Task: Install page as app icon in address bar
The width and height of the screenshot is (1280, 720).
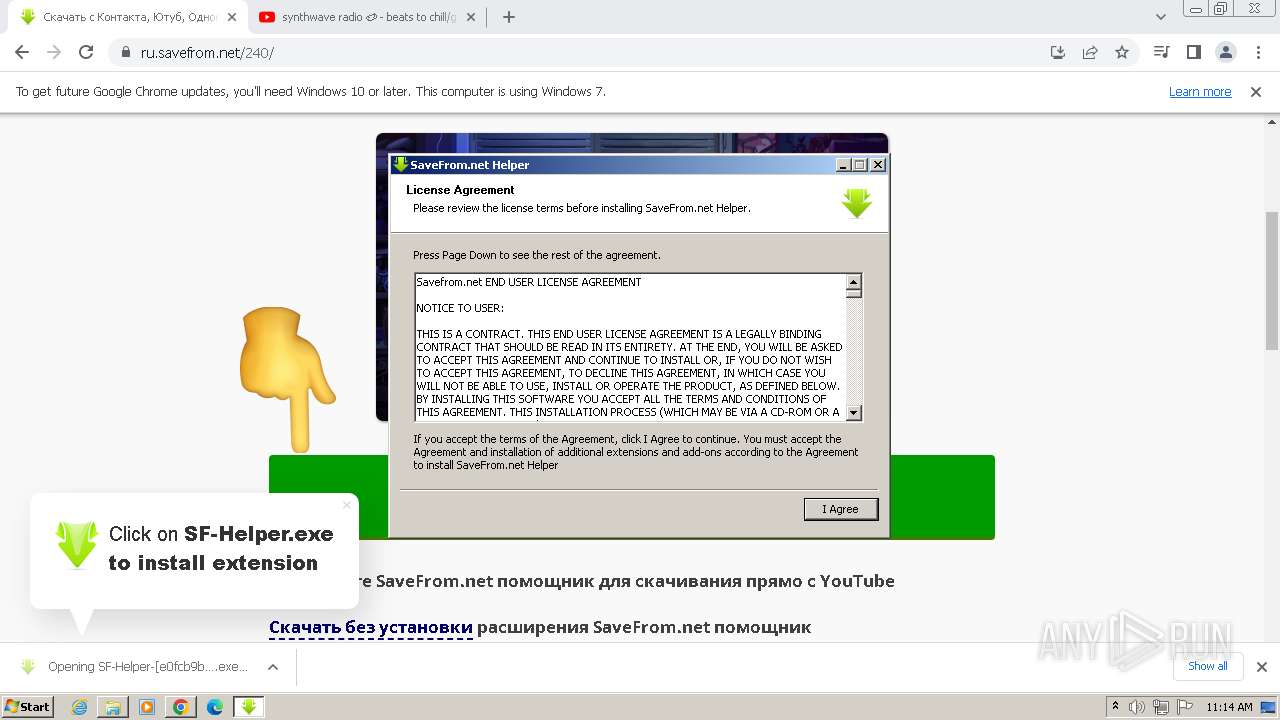Action: [1058, 53]
